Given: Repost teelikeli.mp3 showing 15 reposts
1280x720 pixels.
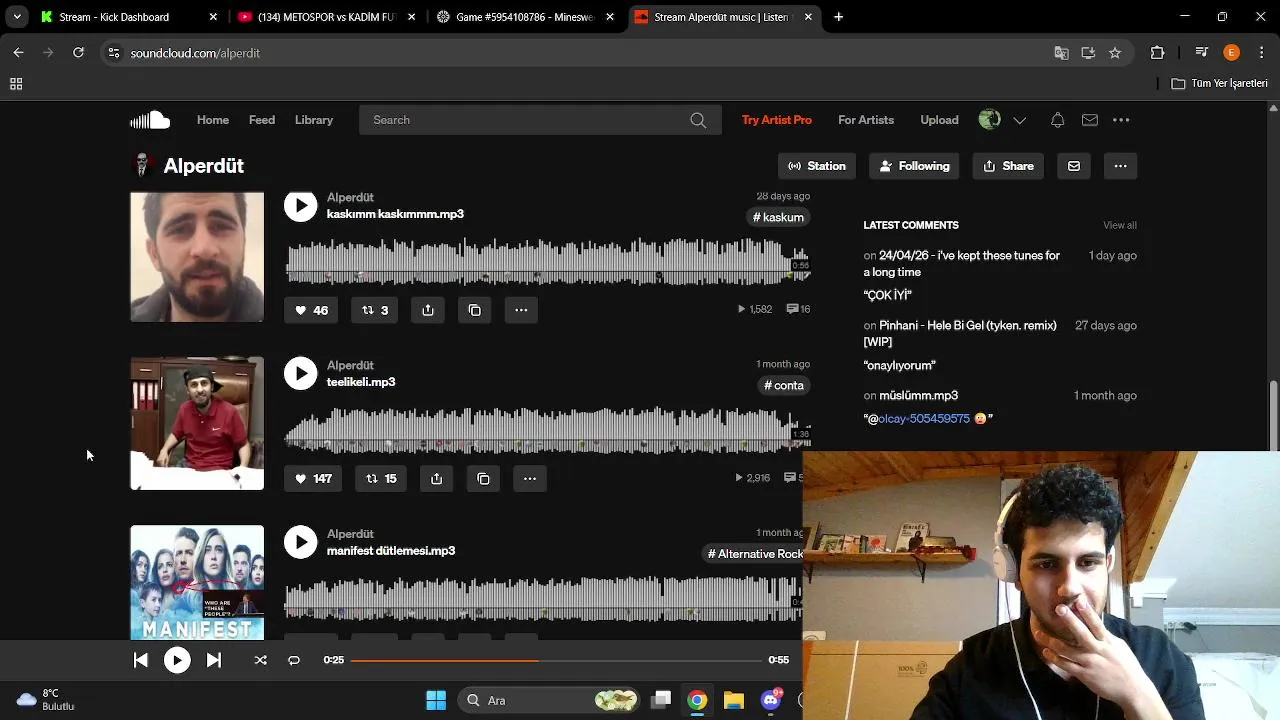Looking at the screenshot, I should coord(381,478).
